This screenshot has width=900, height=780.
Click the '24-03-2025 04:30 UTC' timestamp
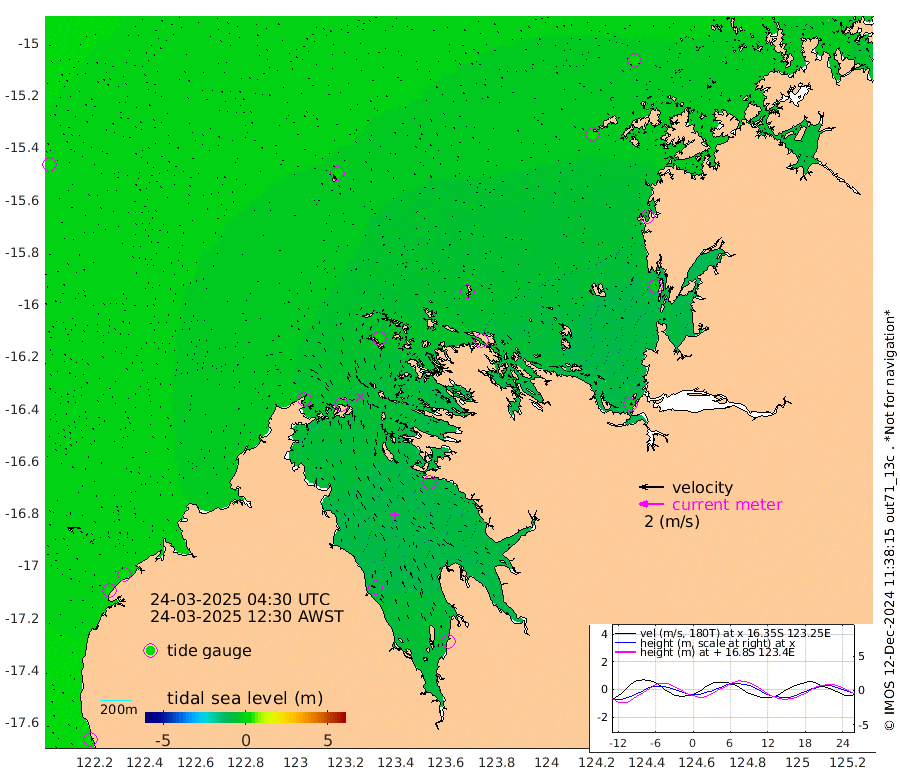240,600
